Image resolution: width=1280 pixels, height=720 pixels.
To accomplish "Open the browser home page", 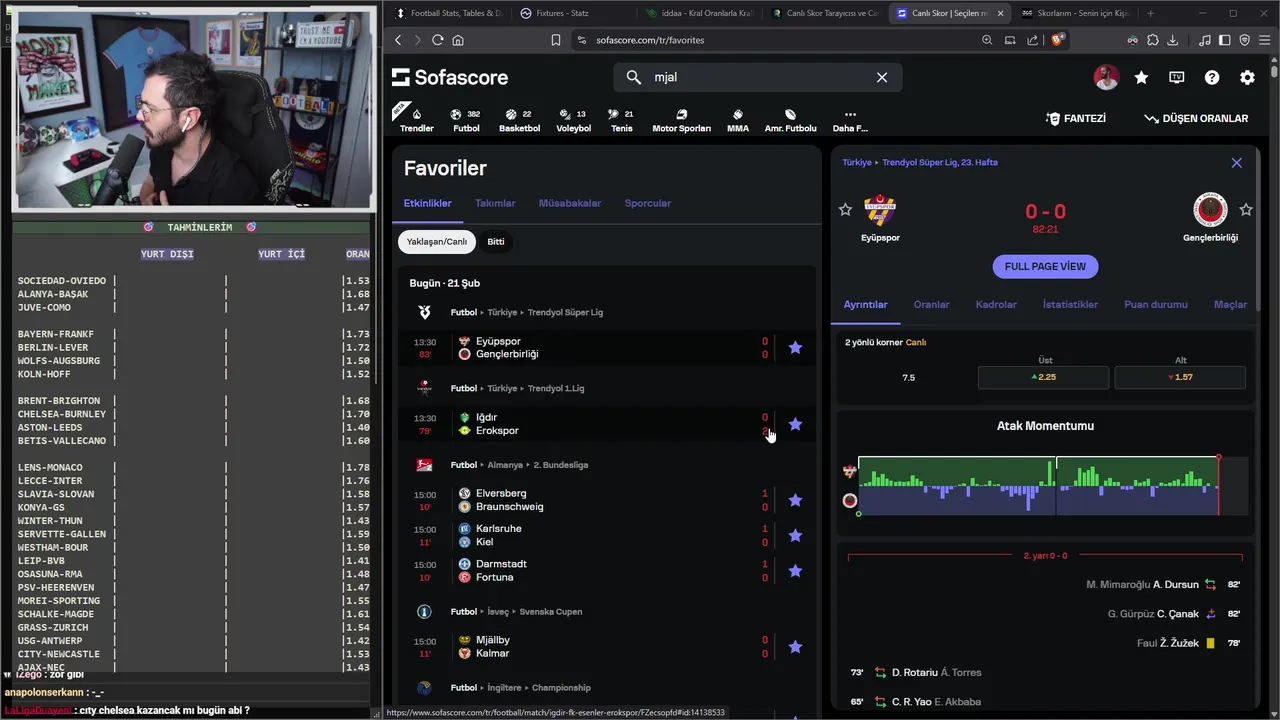I will 458,40.
